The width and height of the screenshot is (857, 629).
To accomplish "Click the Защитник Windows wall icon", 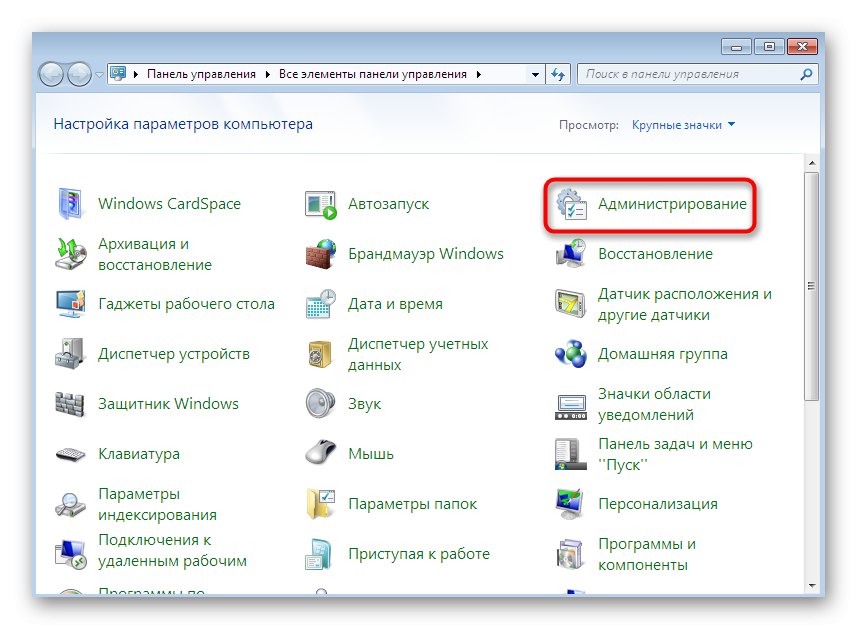I will (x=70, y=404).
